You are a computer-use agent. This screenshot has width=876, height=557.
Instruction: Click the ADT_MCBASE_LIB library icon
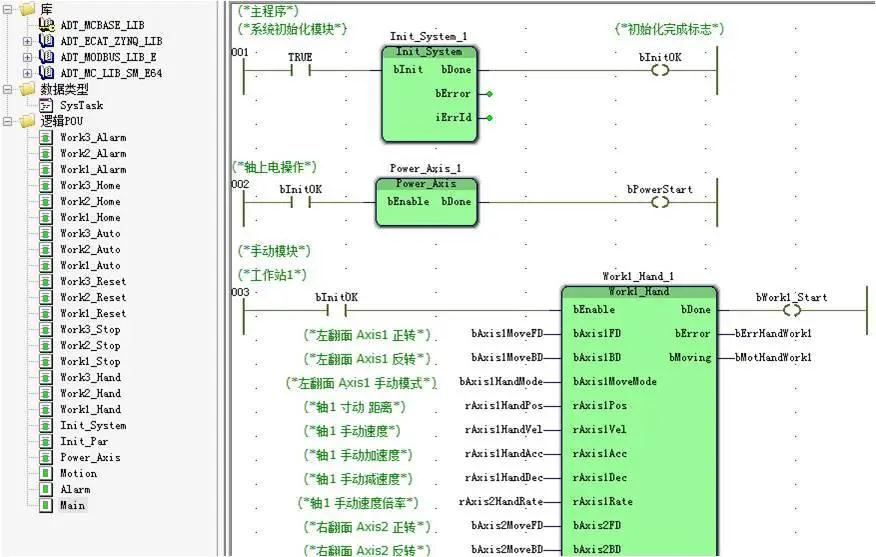coord(46,25)
